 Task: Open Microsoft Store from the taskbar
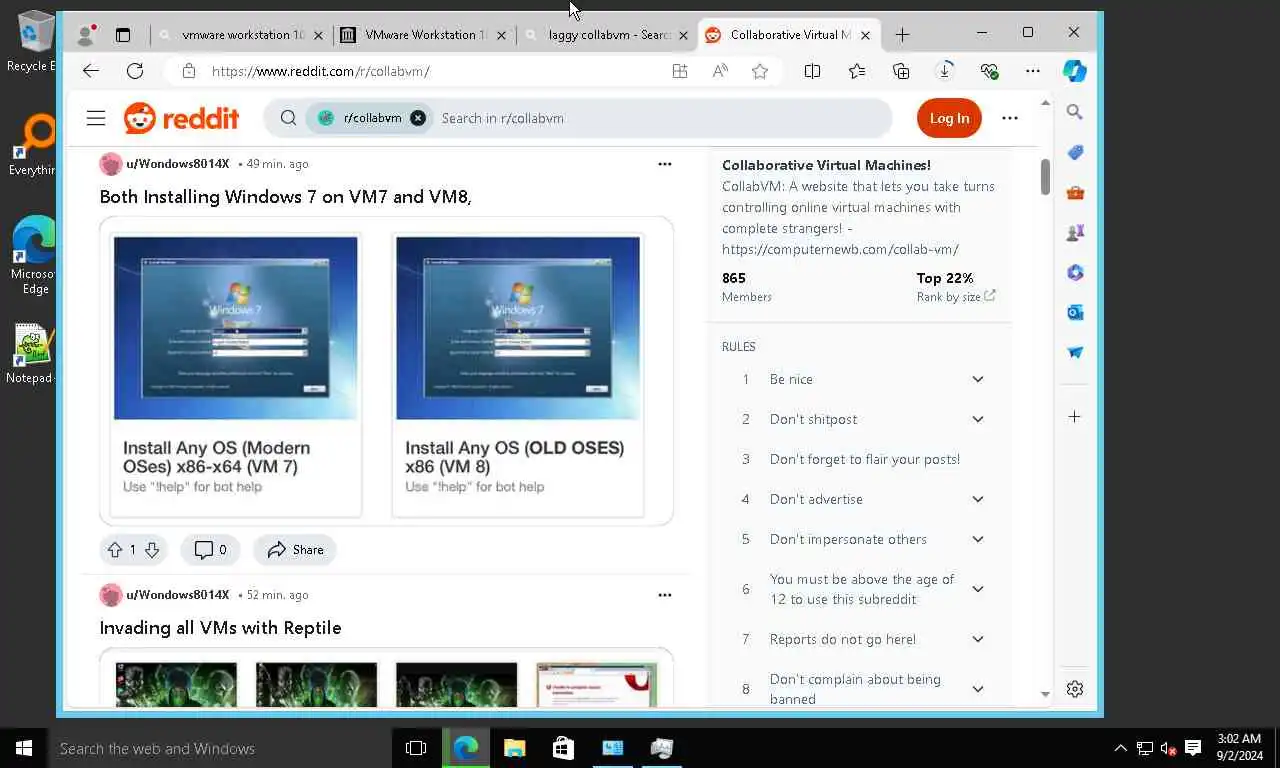[563, 748]
